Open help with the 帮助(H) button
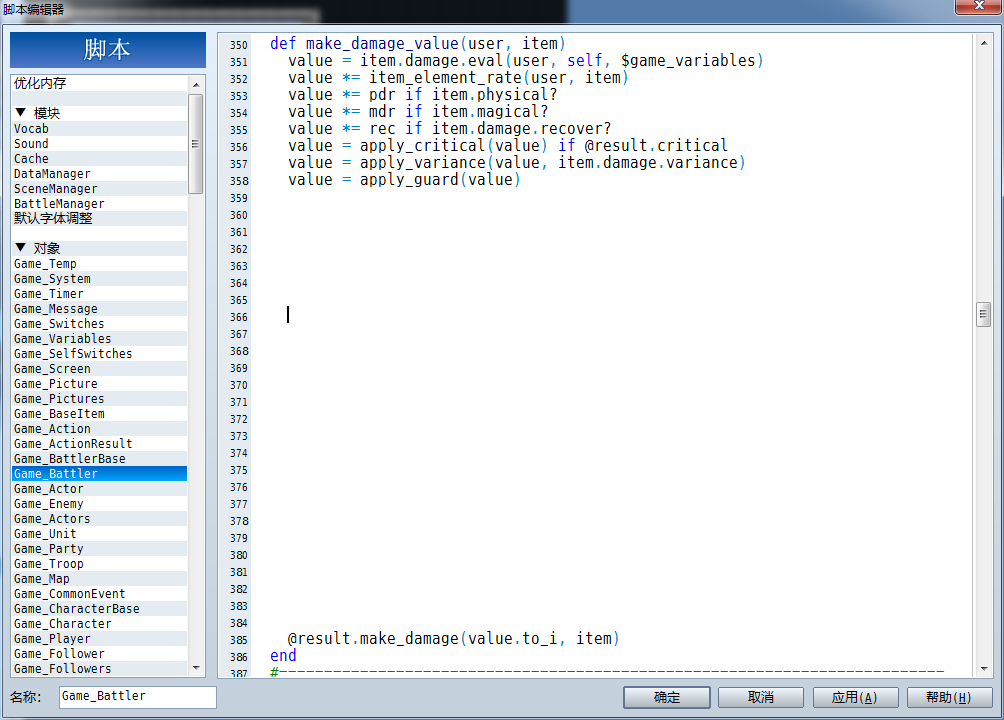Screen dimensions: 1004x720 [x=949, y=697]
